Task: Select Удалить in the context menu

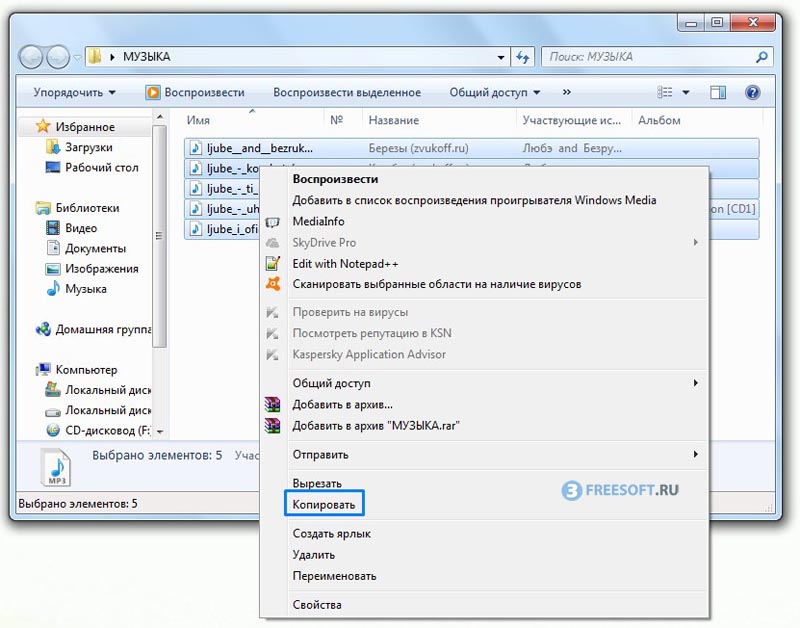Action: pyautogui.click(x=313, y=555)
